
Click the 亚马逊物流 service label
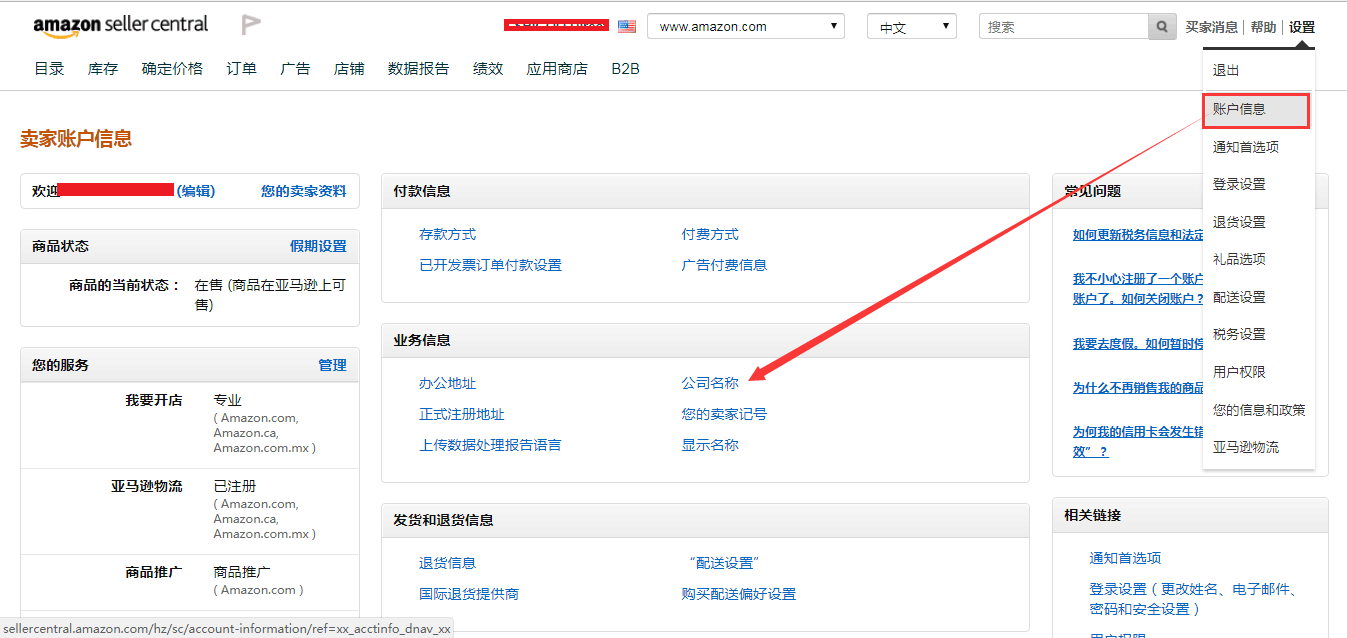pos(147,486)
